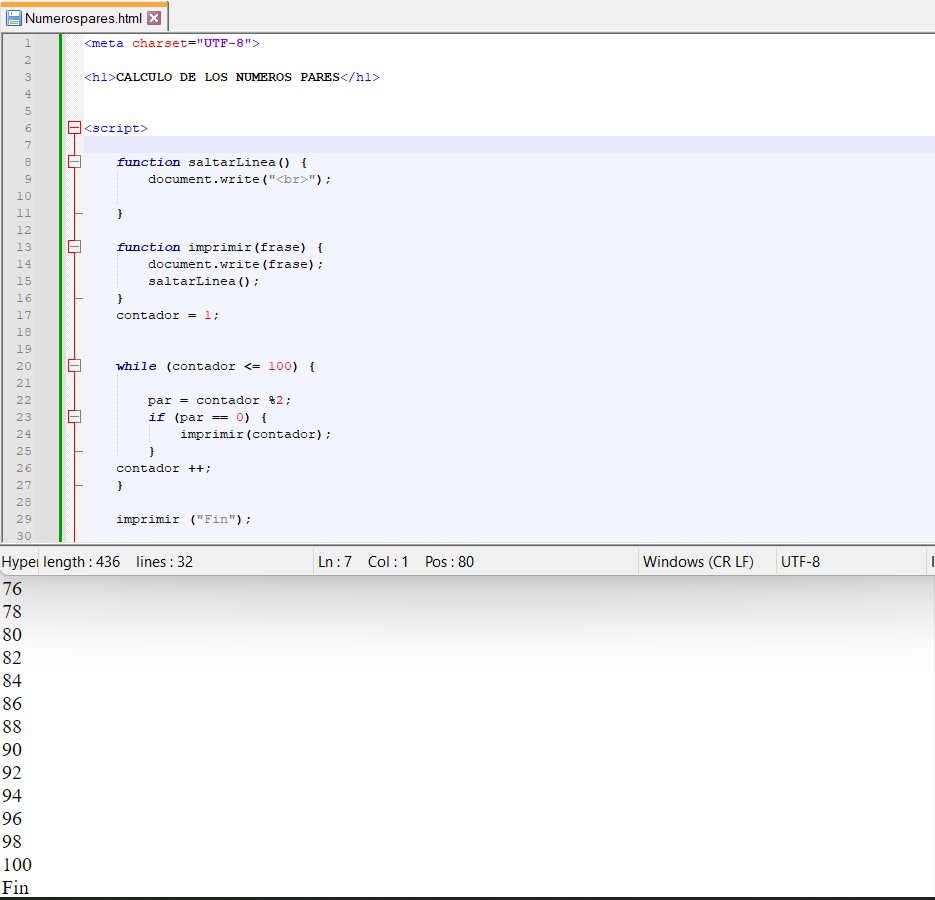Collapse the while loop fold marker
935x900 pixels.
point(74,366)
